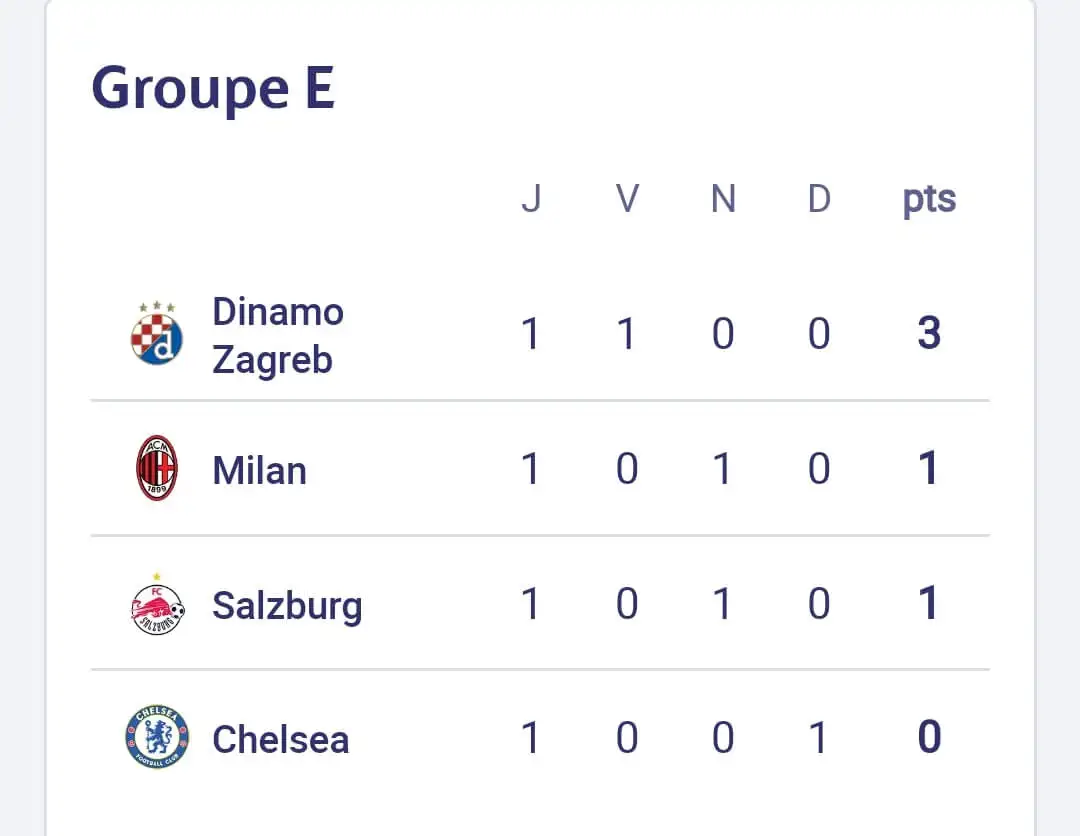Click the AC Milan club logo

pyautogui.click(x=157, y=468)
